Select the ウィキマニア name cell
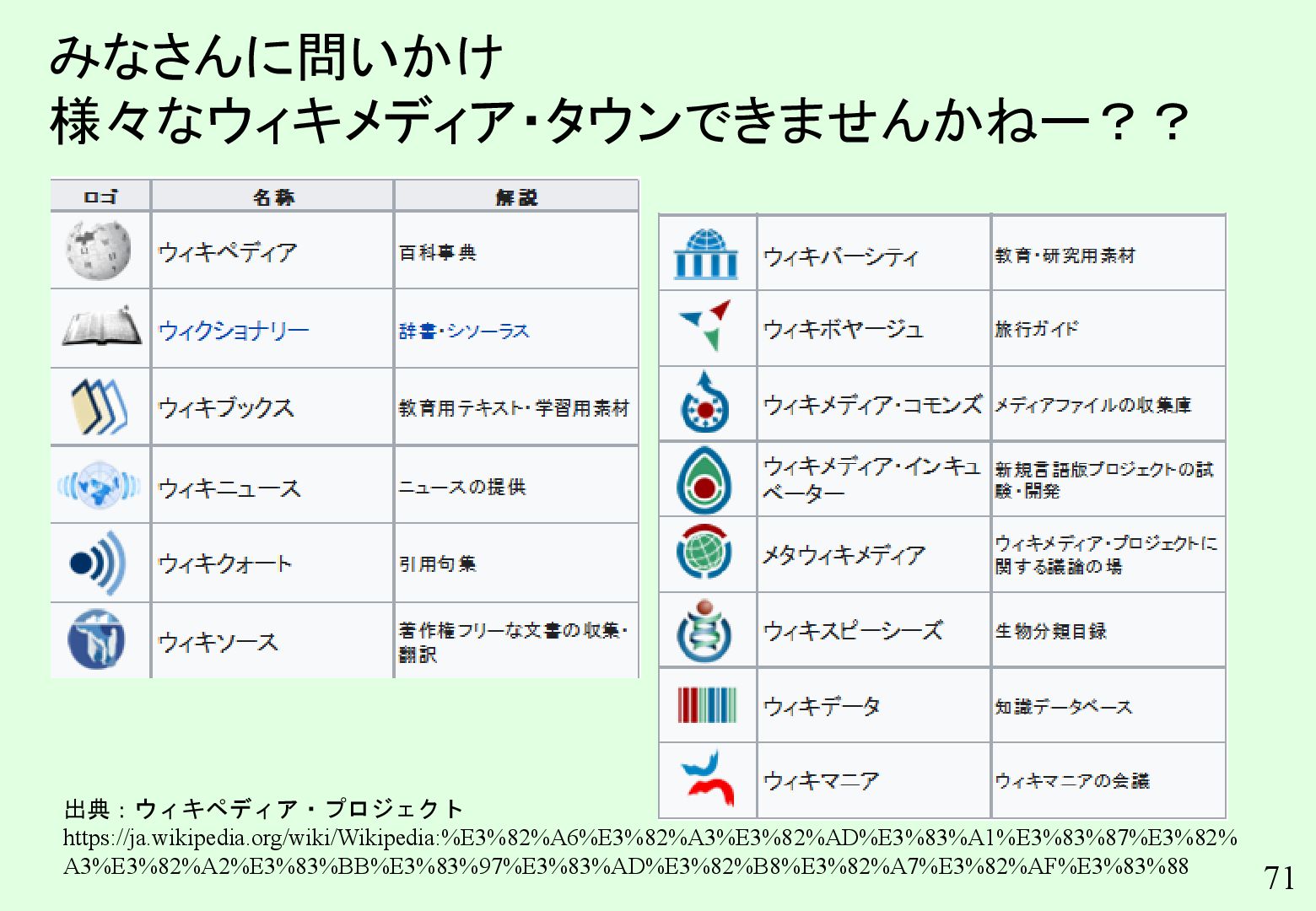Image resolution: width=1316 pixels, height=911 pixels. [x=874, y=780]
